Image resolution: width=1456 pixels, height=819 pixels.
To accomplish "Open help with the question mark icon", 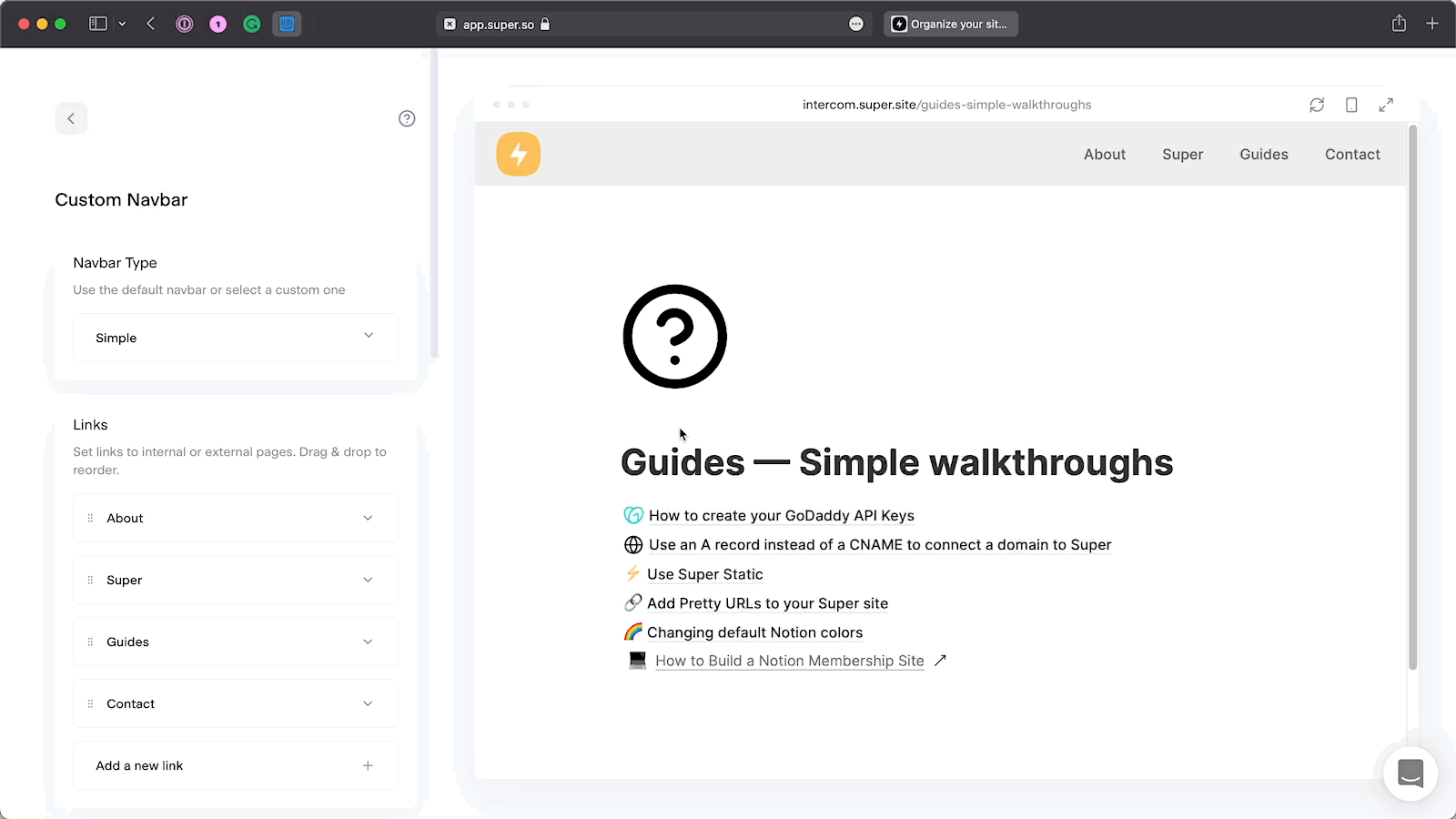I will click(407, 118).
